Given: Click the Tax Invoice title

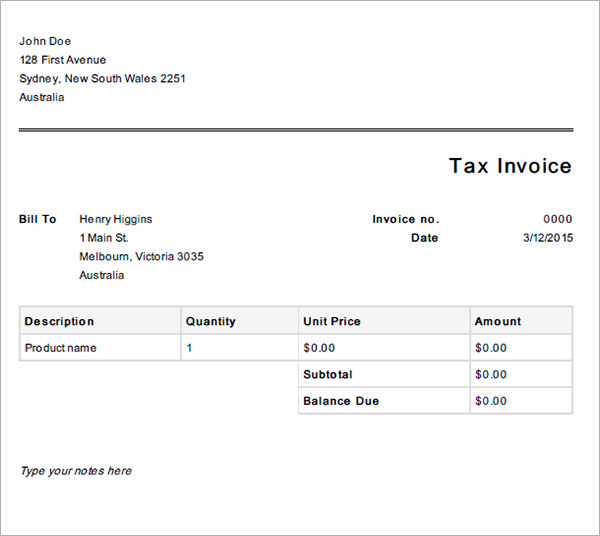Looking at the screenshot, I should [x=510, y=166].
